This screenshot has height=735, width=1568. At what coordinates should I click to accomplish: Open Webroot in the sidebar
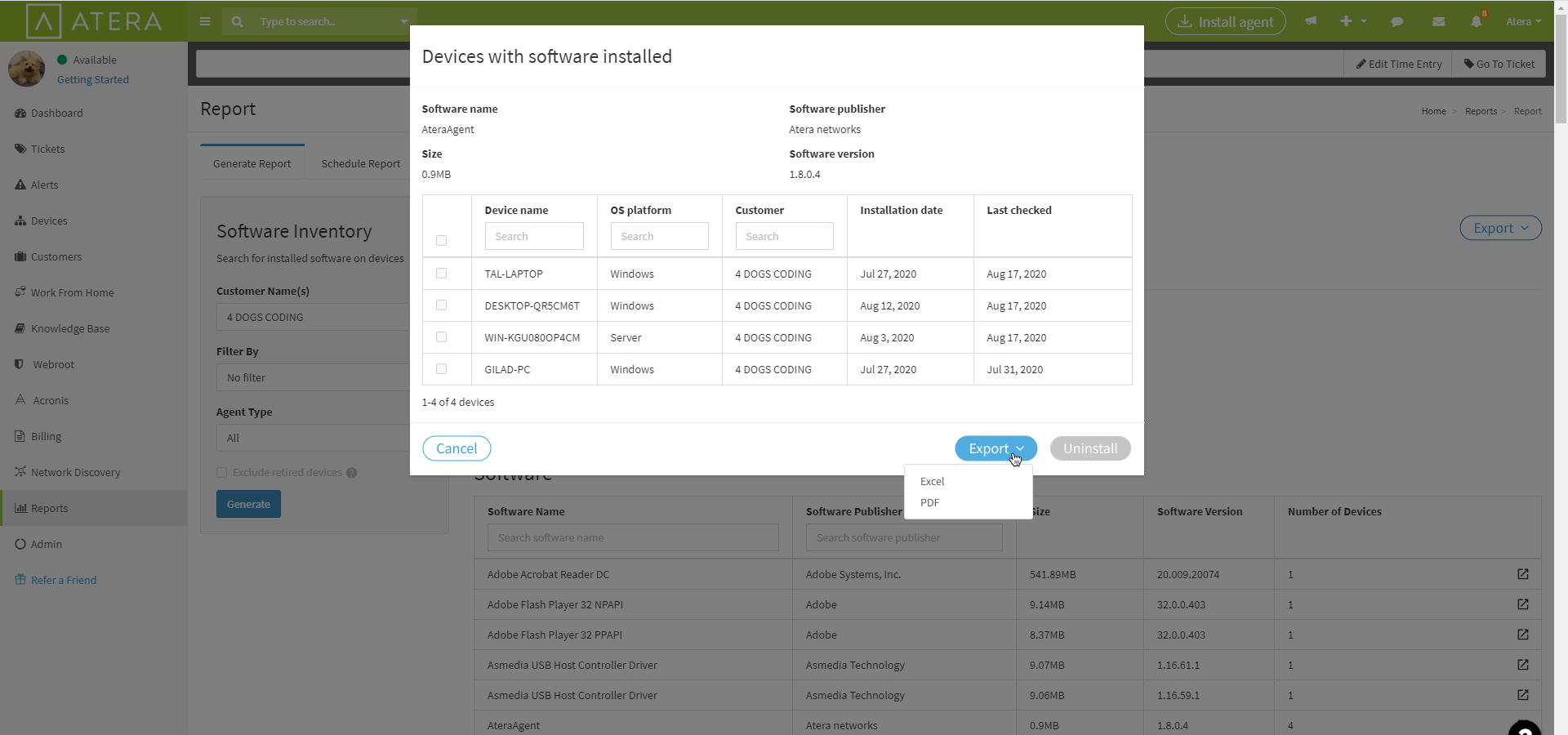[x=53, y=364]
